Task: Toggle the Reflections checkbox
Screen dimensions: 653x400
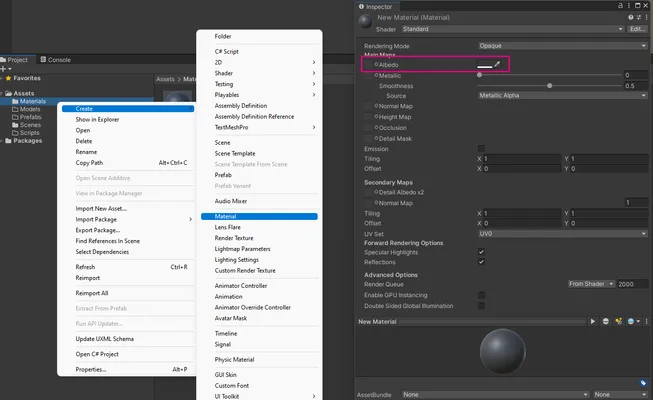Action: (481, 262)
